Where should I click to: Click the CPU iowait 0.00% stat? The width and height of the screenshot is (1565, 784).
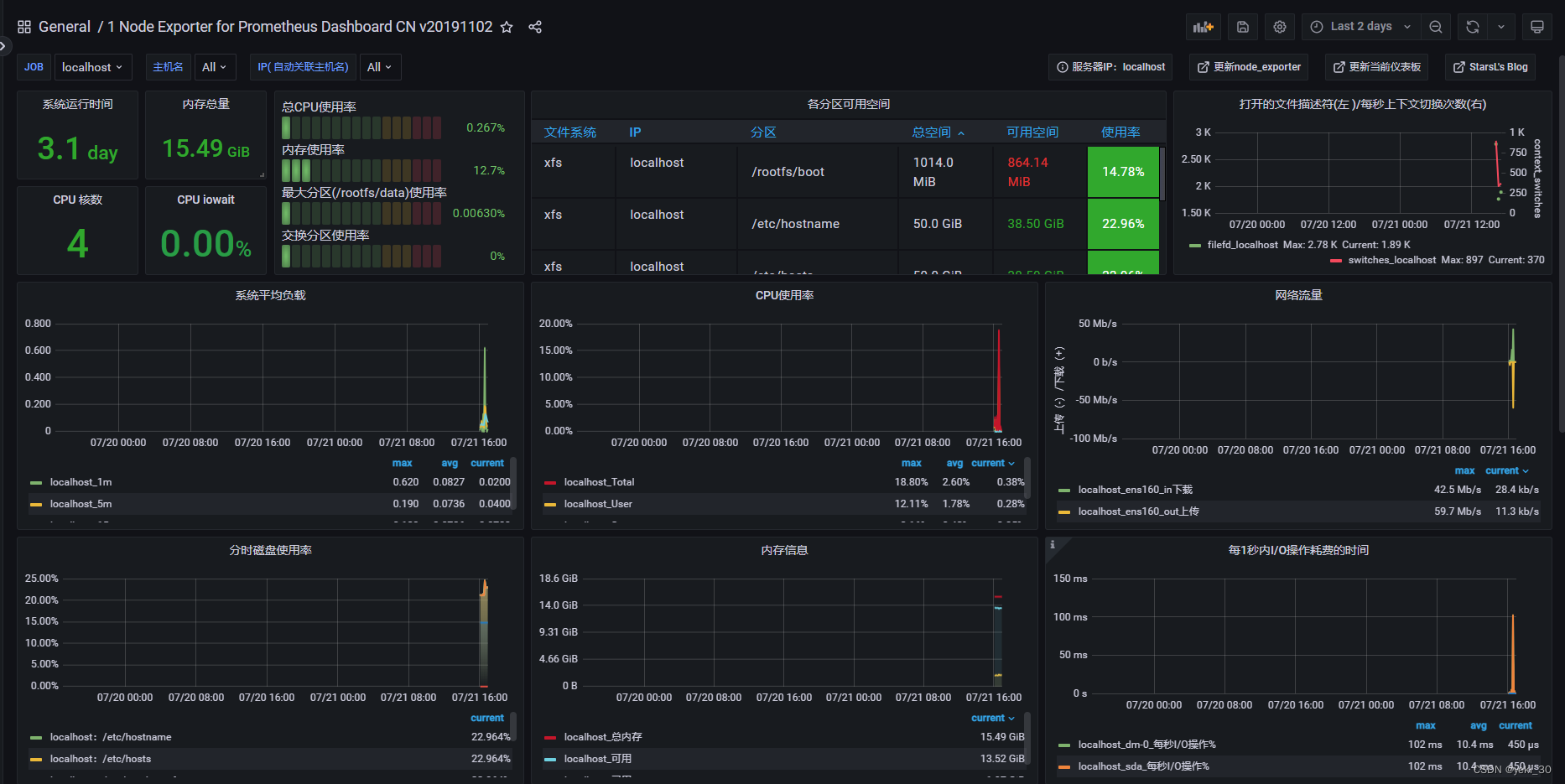(x=205, y=244)
